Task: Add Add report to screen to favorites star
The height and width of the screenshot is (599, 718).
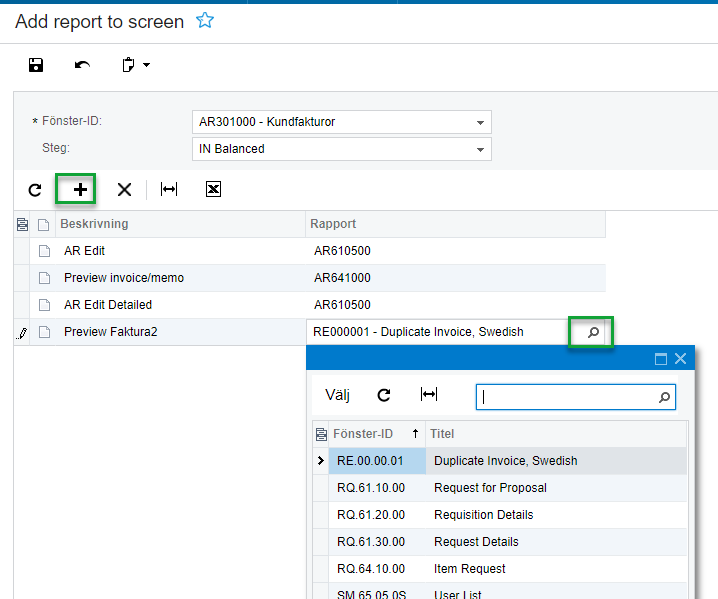Action: (x=205, y=21)
